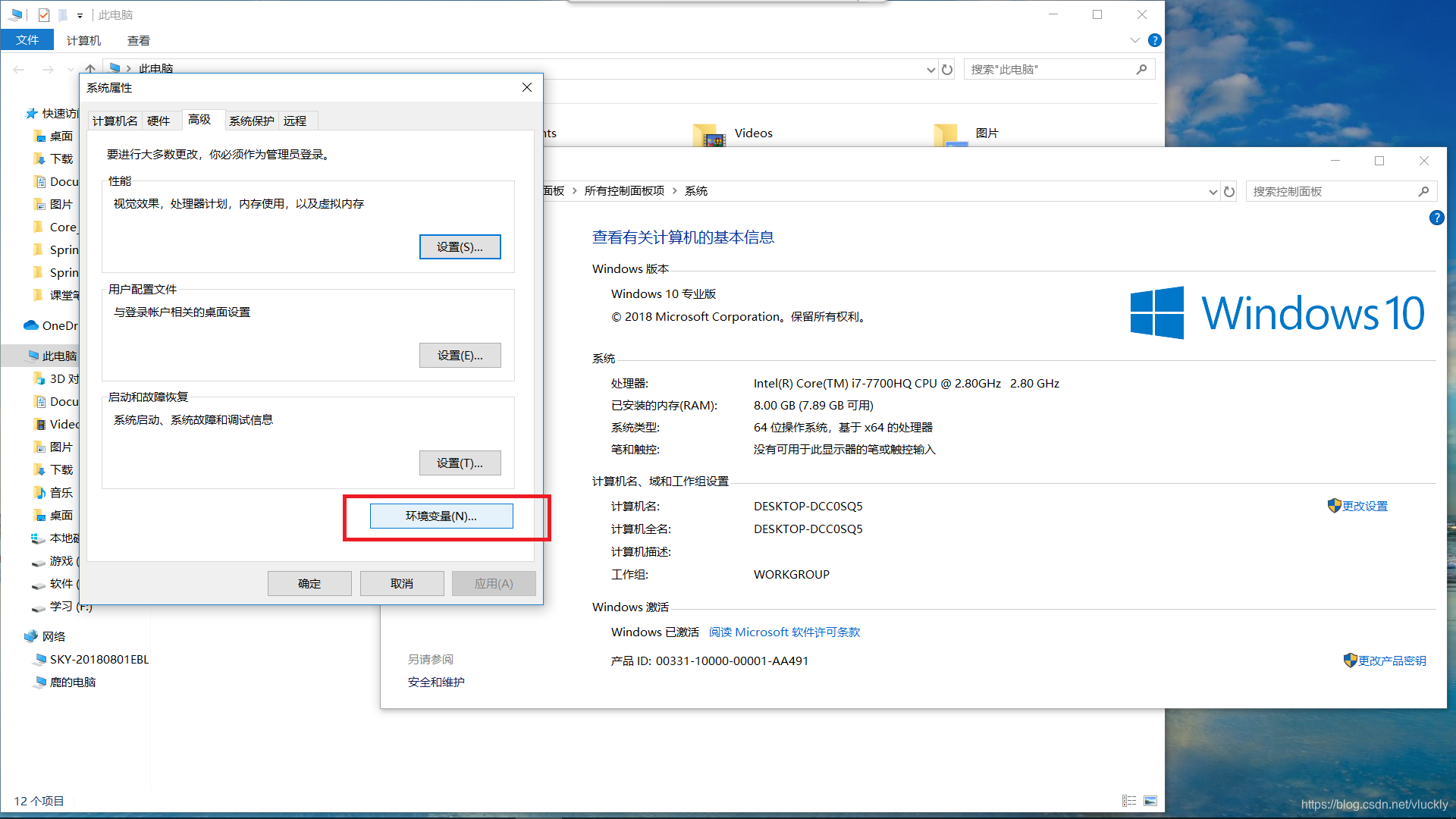Select the 高级 tab
This screenshot has width=1456, height=819.
point(199,120)
